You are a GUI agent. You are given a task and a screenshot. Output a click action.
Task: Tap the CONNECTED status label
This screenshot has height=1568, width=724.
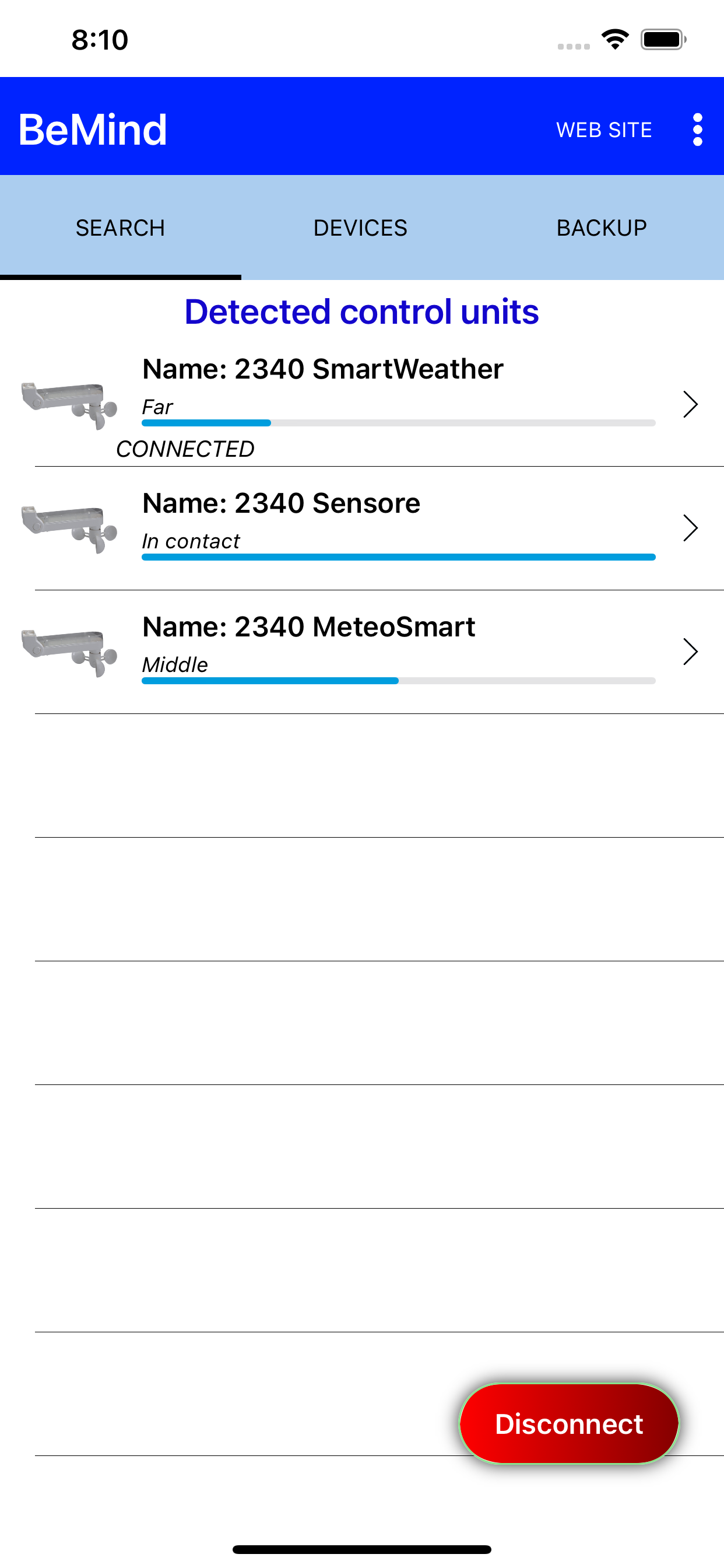pyautogui.click(x=185, y=449)
